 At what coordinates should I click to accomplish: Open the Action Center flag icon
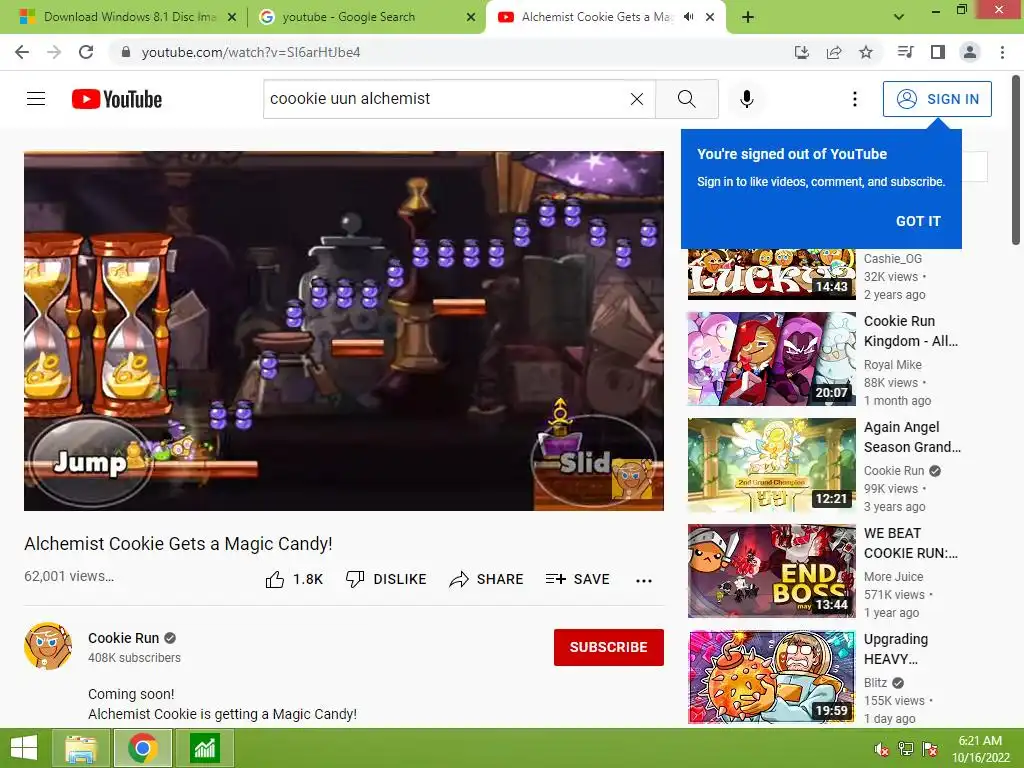click(x=930, y=749)
